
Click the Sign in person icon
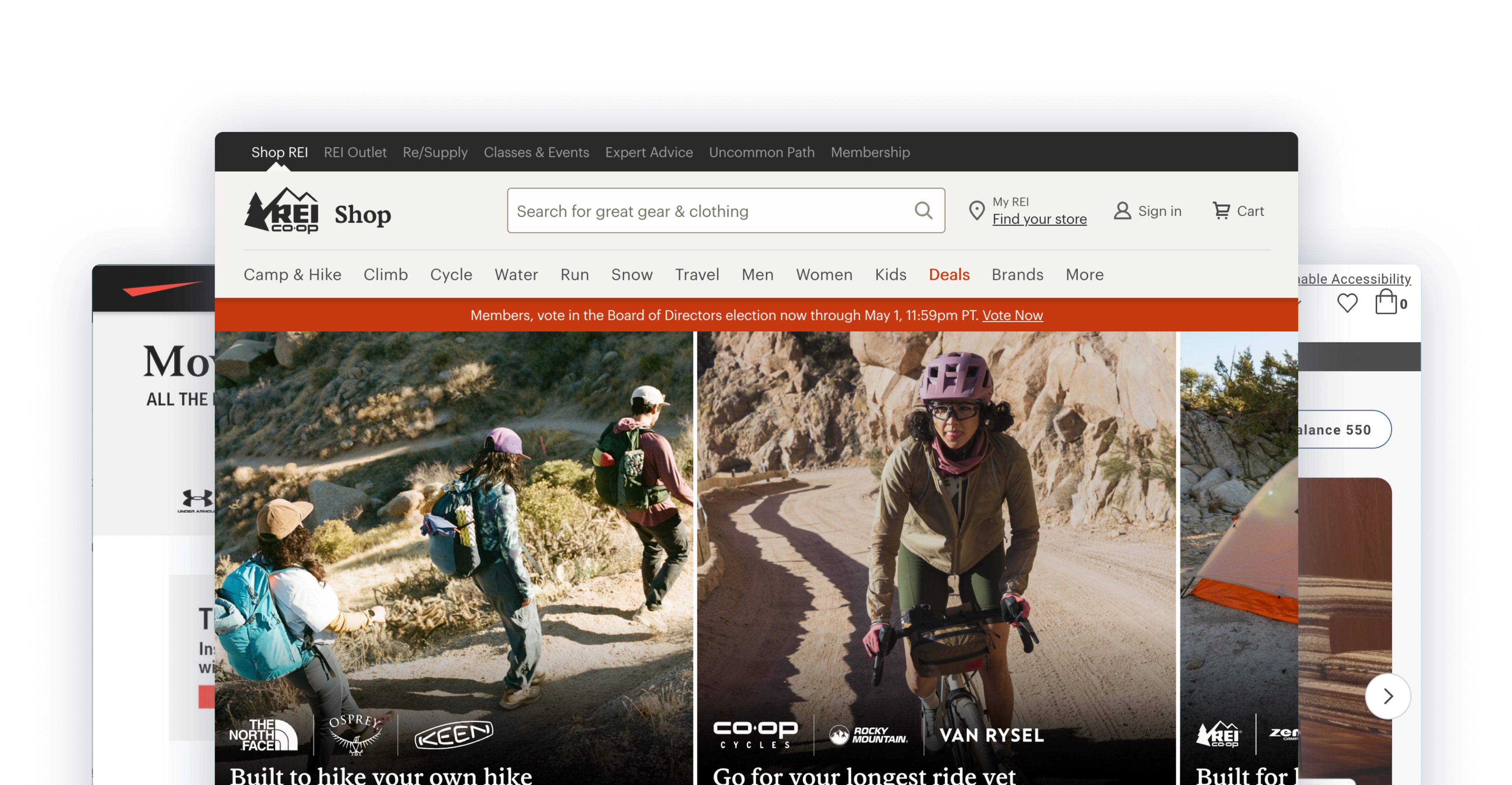pyautogui.click(x=1122, y=211)
